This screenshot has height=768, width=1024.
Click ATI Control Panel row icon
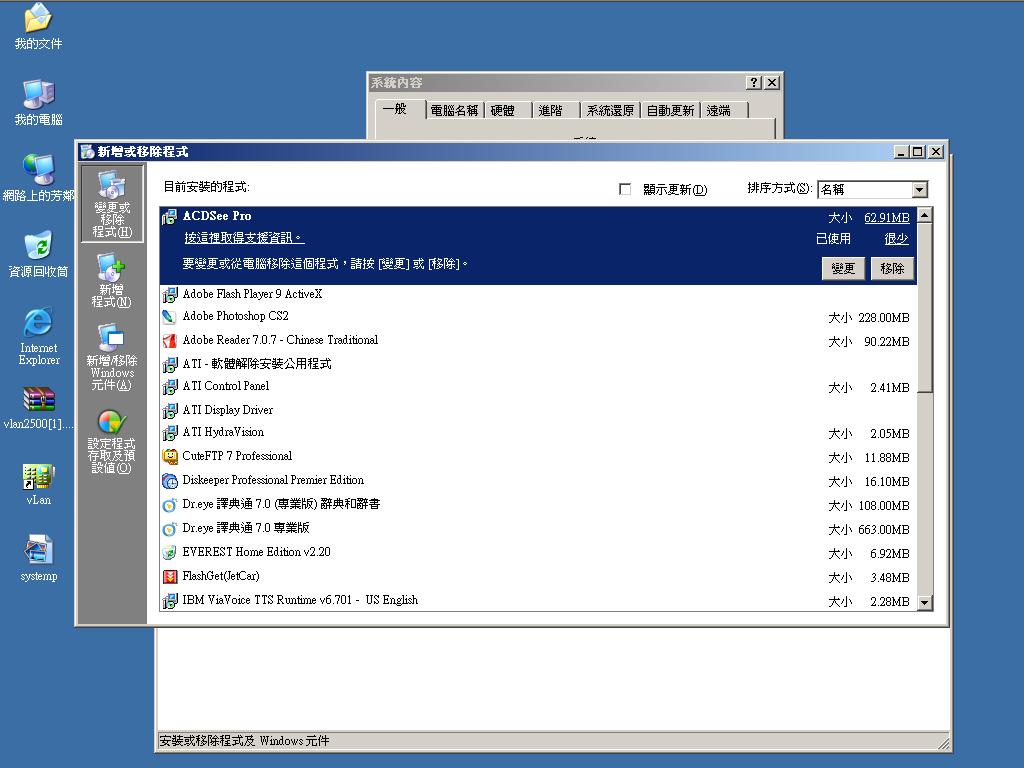tap(169, 387)
